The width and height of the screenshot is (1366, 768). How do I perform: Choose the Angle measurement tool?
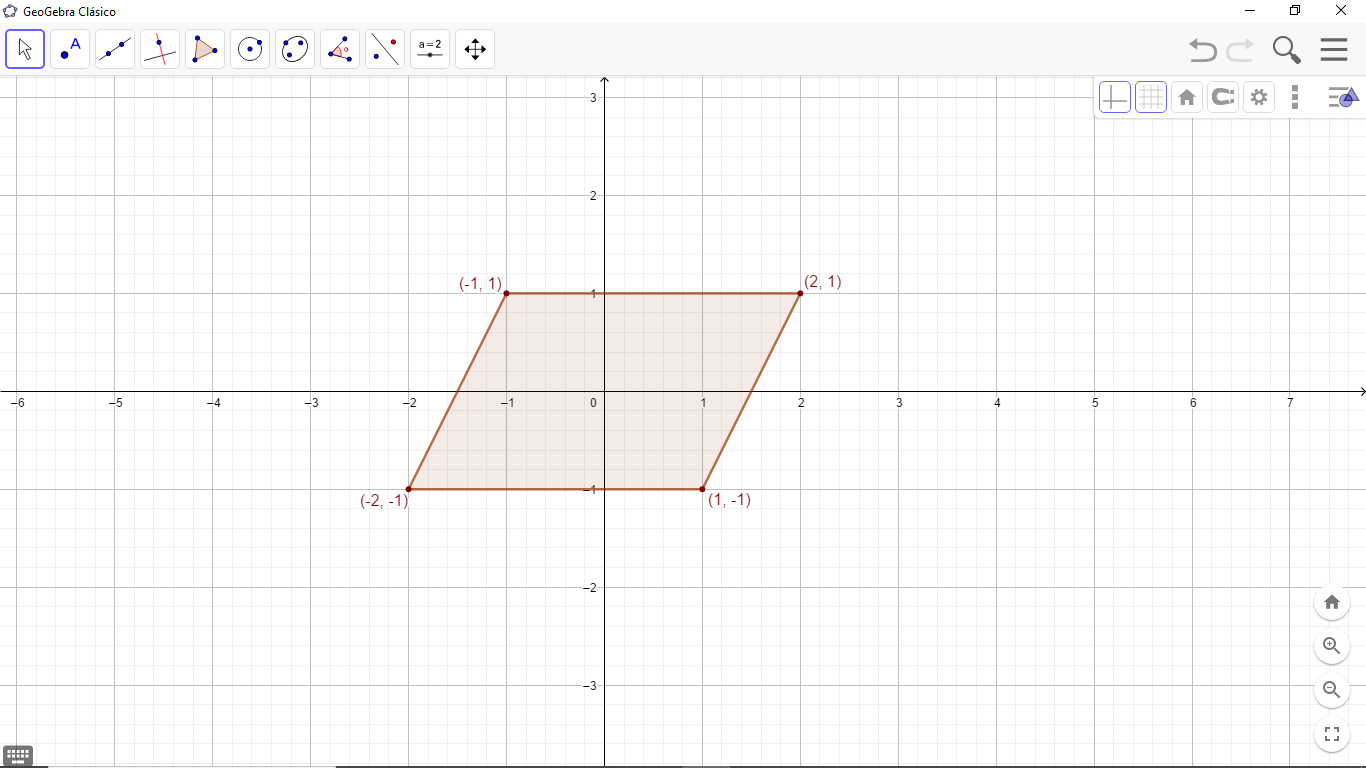(340, 49)
